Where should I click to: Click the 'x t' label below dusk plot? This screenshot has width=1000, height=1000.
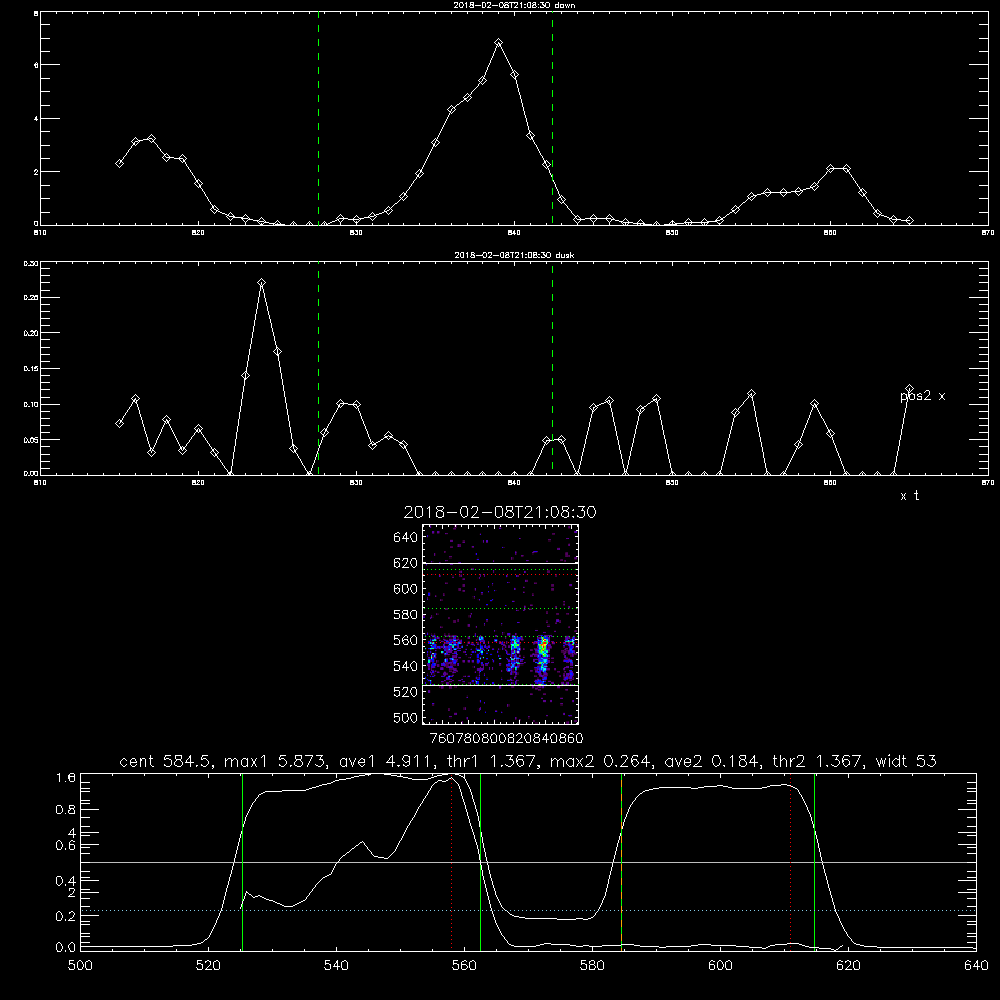click(x=909, y=496)
